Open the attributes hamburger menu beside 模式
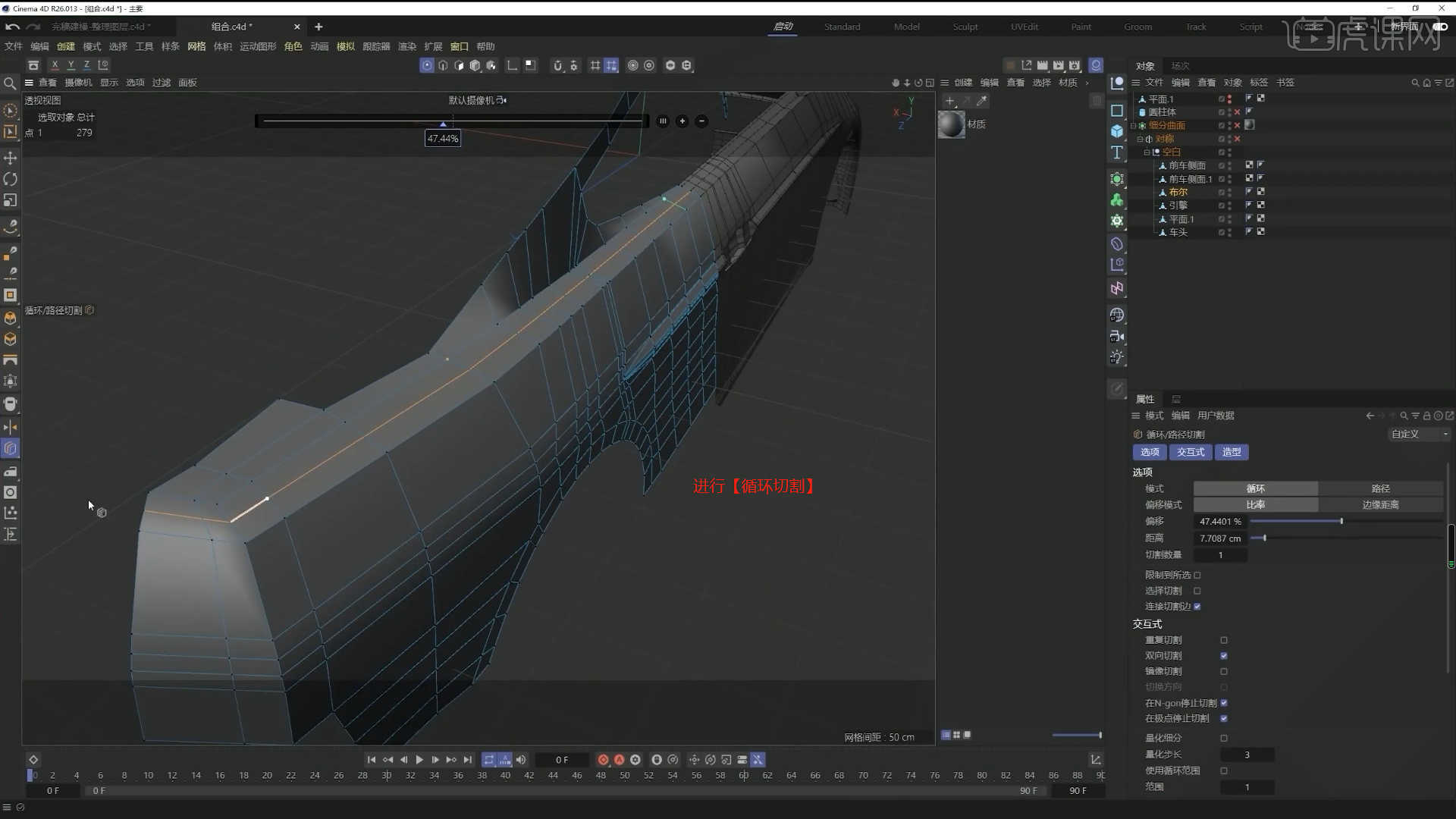The image size is (1456, 819). pyautogui.click(x=1136, y=416)
